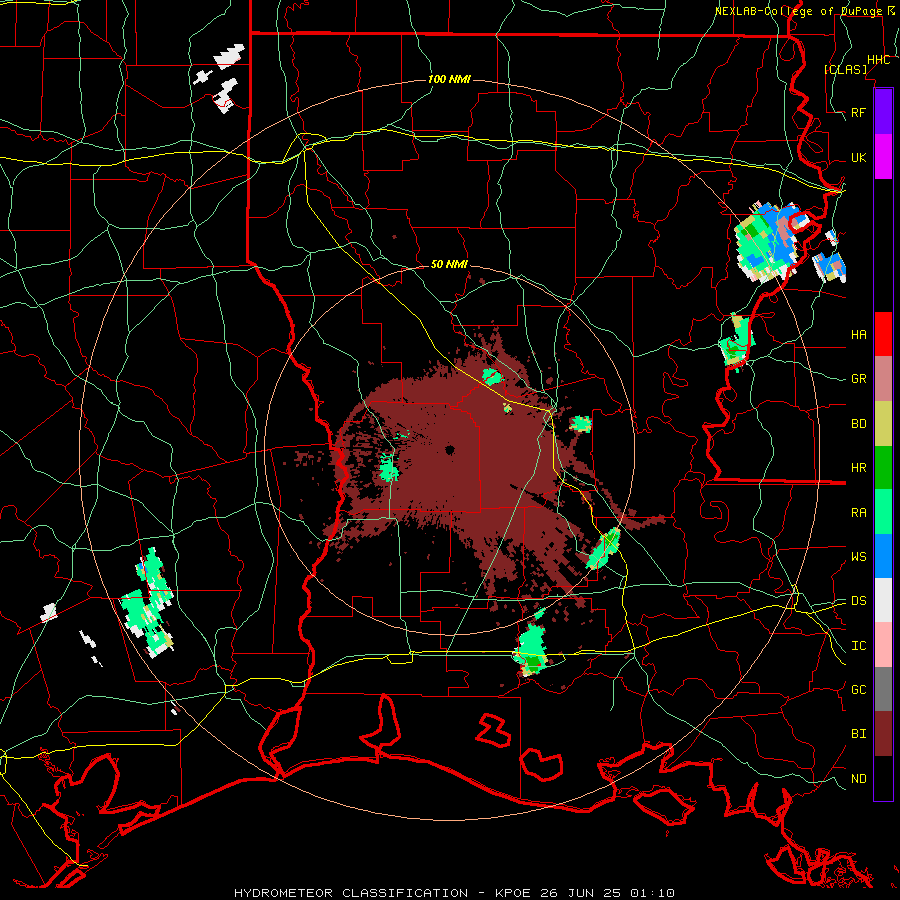Screen dimensions: 900x900
Task: Select the dusty pink GR legend swatch
Action: pos(883,379)
